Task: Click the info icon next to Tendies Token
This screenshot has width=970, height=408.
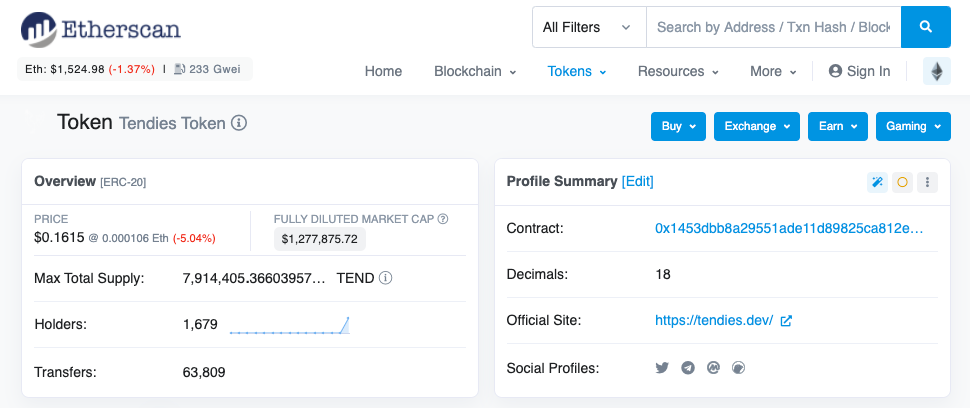Action: 239,123
